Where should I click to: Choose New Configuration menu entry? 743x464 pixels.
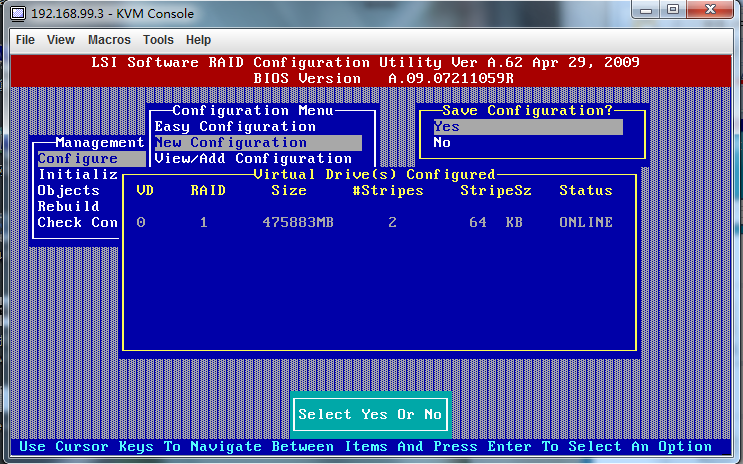click(x=258, y=143)
